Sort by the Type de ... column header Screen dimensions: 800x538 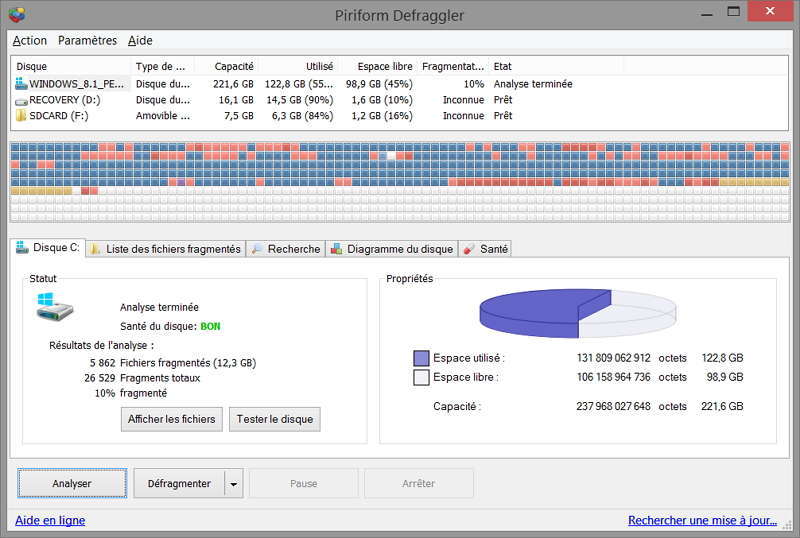163,66
